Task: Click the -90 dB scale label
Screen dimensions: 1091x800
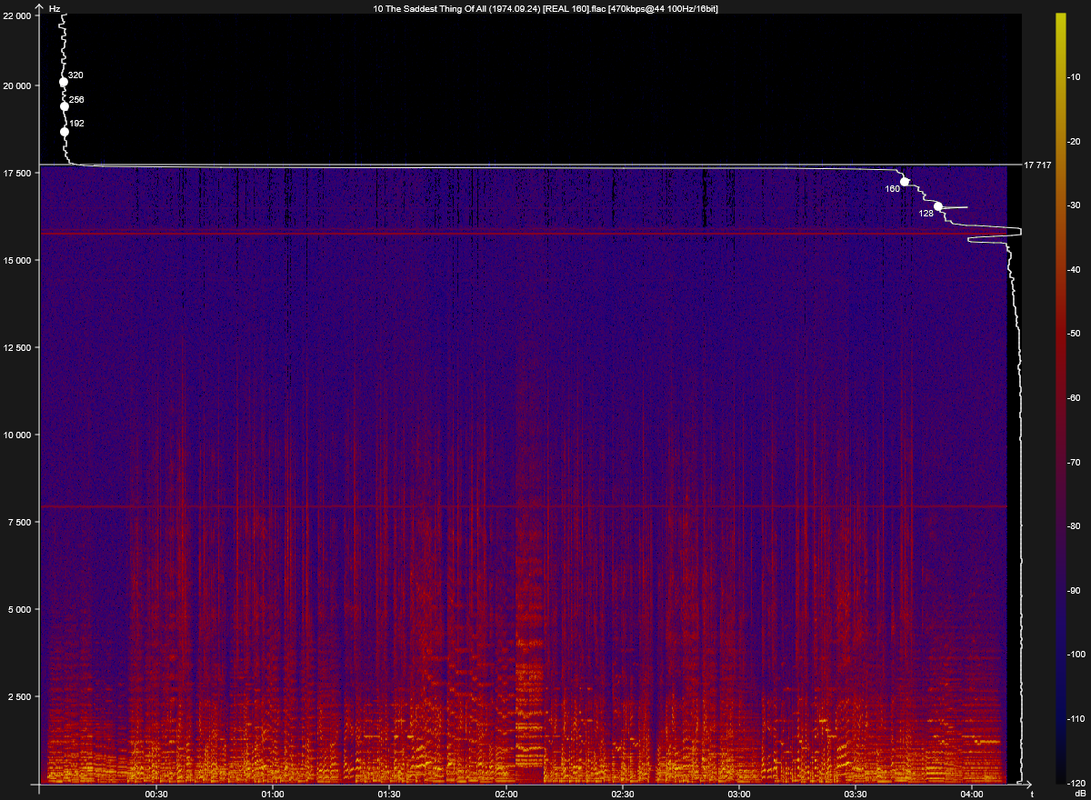Action: tap(1074, 591)
